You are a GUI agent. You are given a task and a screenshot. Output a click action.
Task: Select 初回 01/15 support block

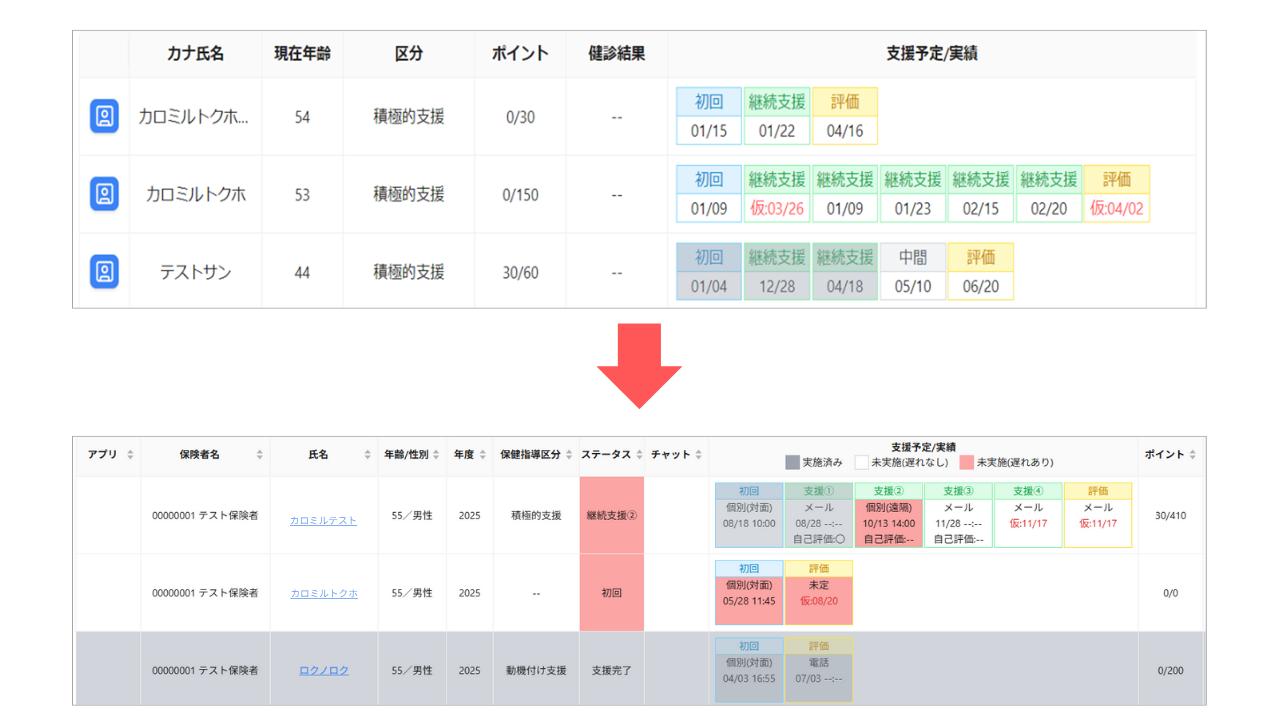[709, 116]
